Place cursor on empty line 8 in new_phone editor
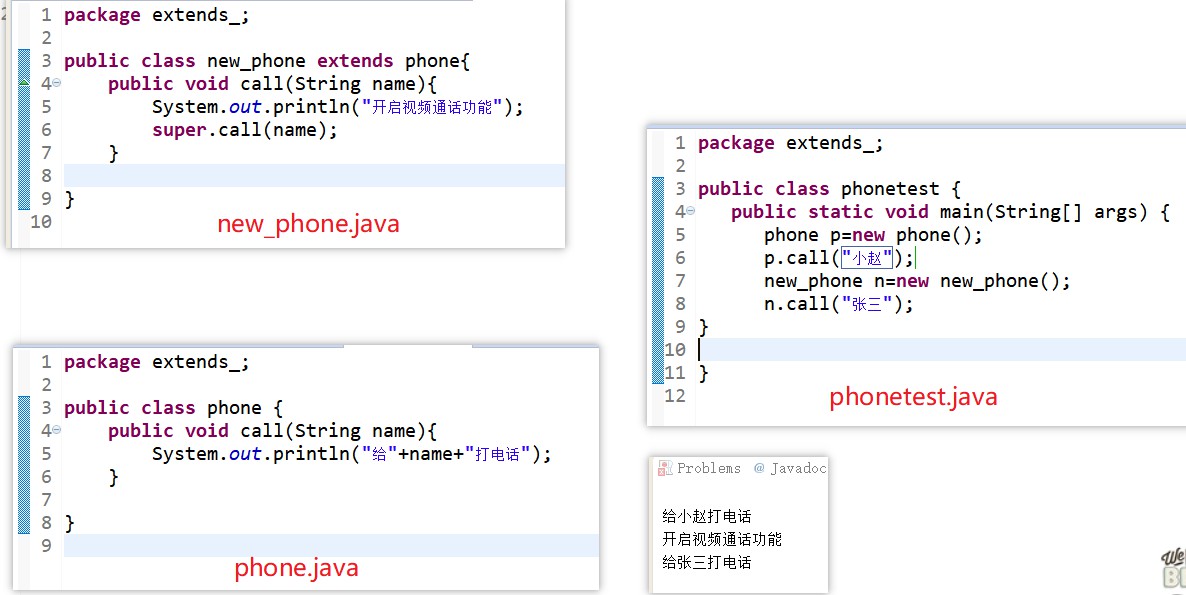Viewport: 1186px width, 595px height. pyautogui.click(x=314, y=175)
